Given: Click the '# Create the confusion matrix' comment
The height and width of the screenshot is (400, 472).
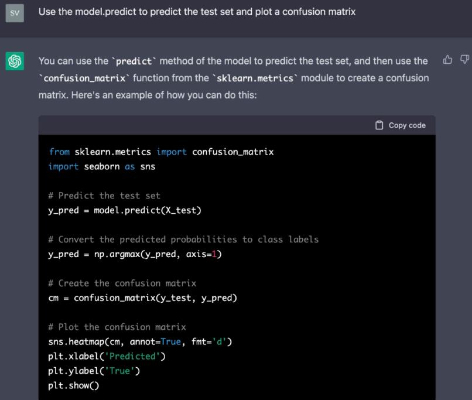Looking at the screenshot, I should (x=122, y=283).
